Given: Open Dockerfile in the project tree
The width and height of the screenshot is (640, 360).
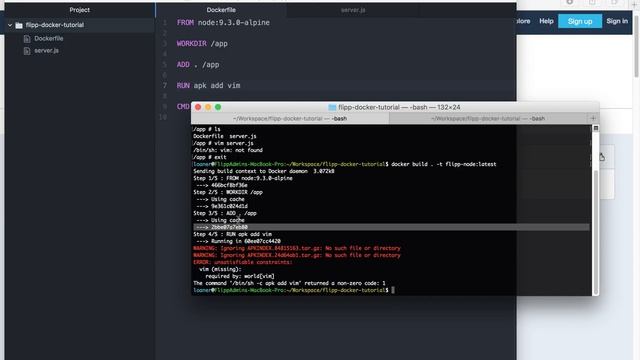Looking at the screenshot, I should click(49, 38).
